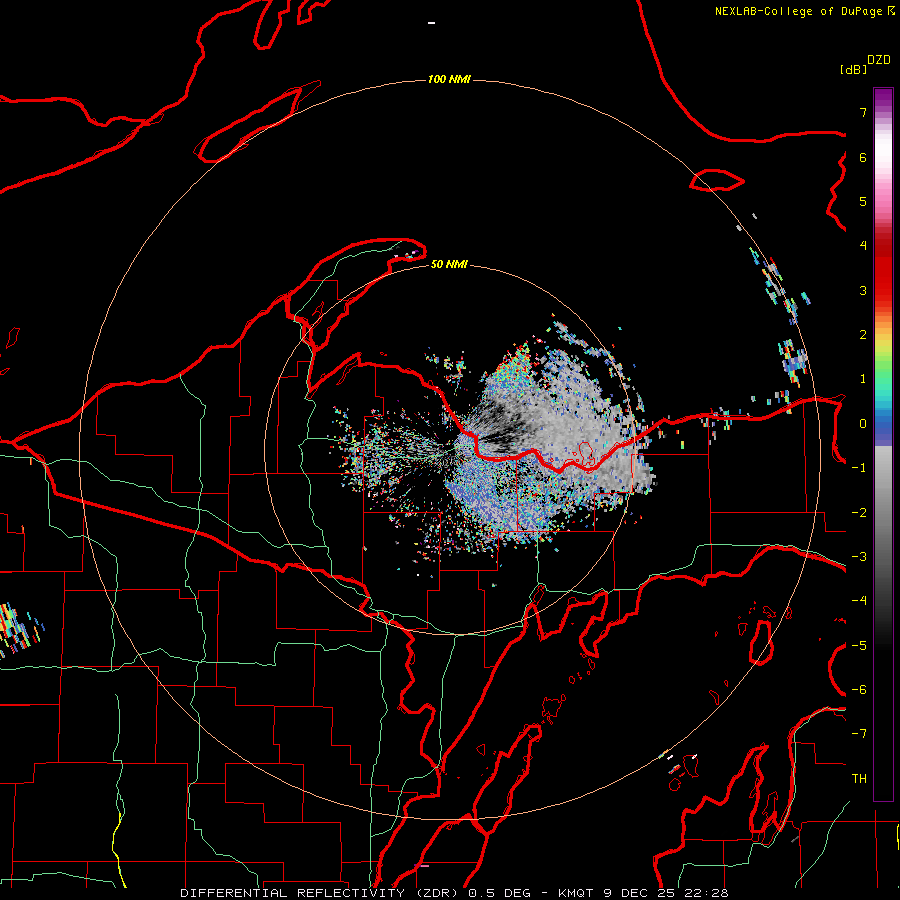Click the 7 value on color scale
Image resolution: width=900 pixels, height=900 pixels.
[x=863, y=112]
